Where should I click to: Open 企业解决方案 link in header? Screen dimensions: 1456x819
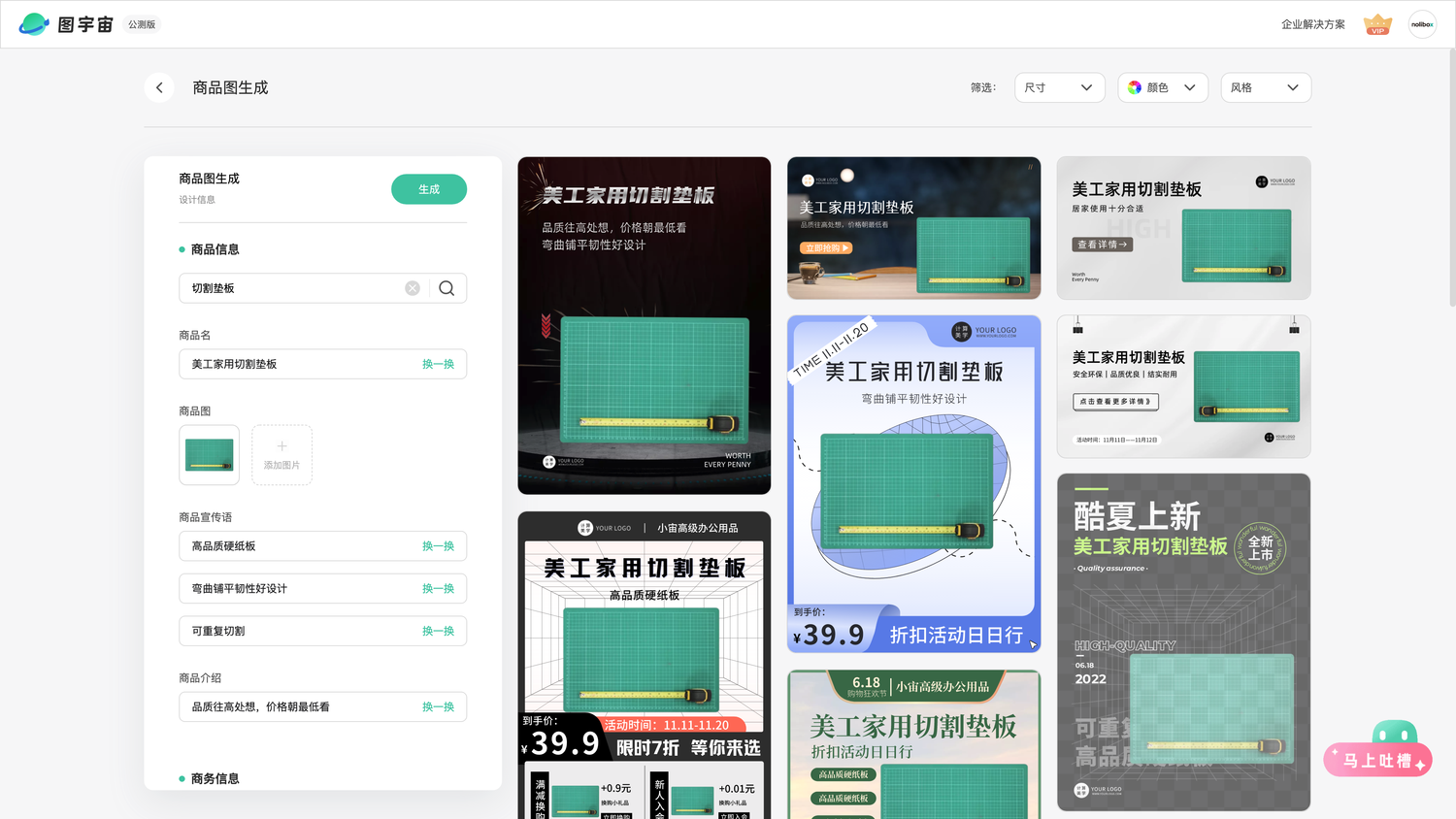(x=1313, y=24)
